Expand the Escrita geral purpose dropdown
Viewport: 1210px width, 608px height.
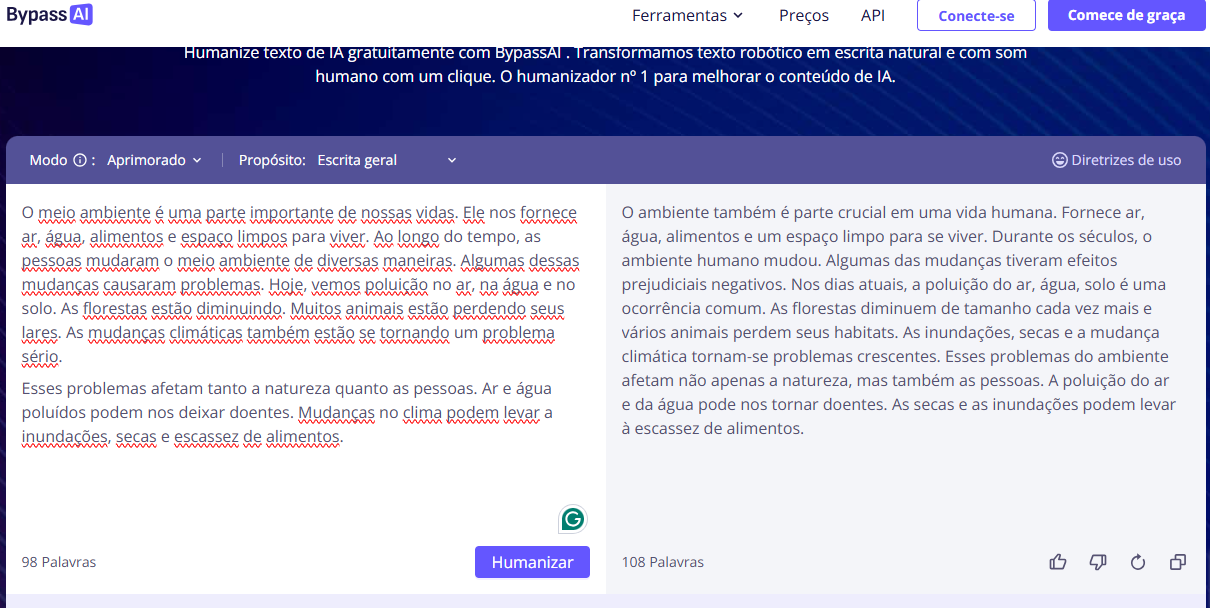tap(386, 160)
